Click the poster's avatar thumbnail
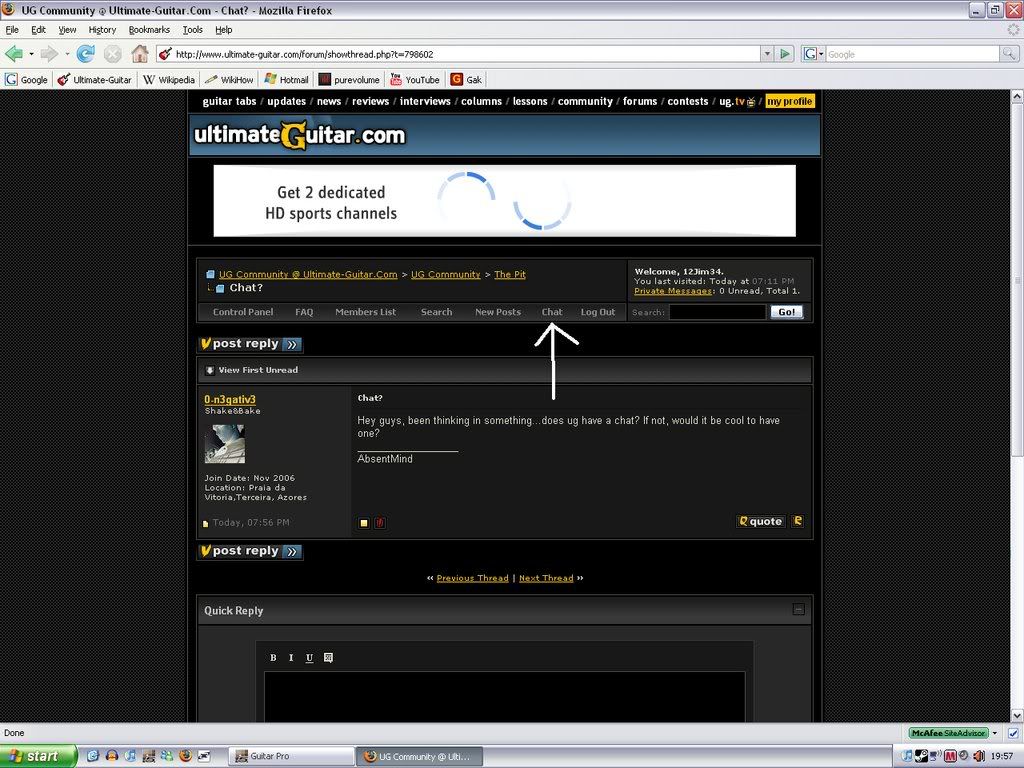This screenshot has width=1024, height=768. click(225, 444)
